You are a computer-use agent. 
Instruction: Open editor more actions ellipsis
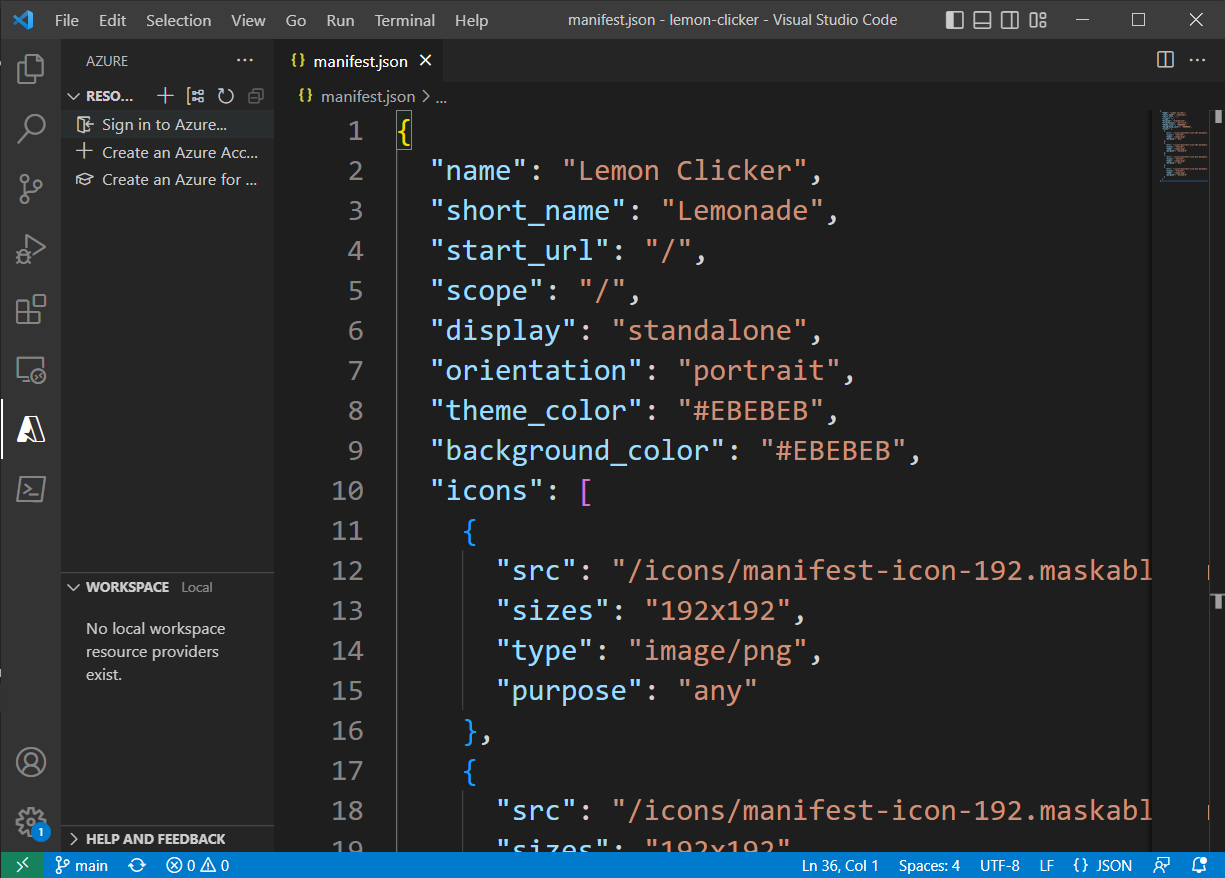tap(1197, 60)
